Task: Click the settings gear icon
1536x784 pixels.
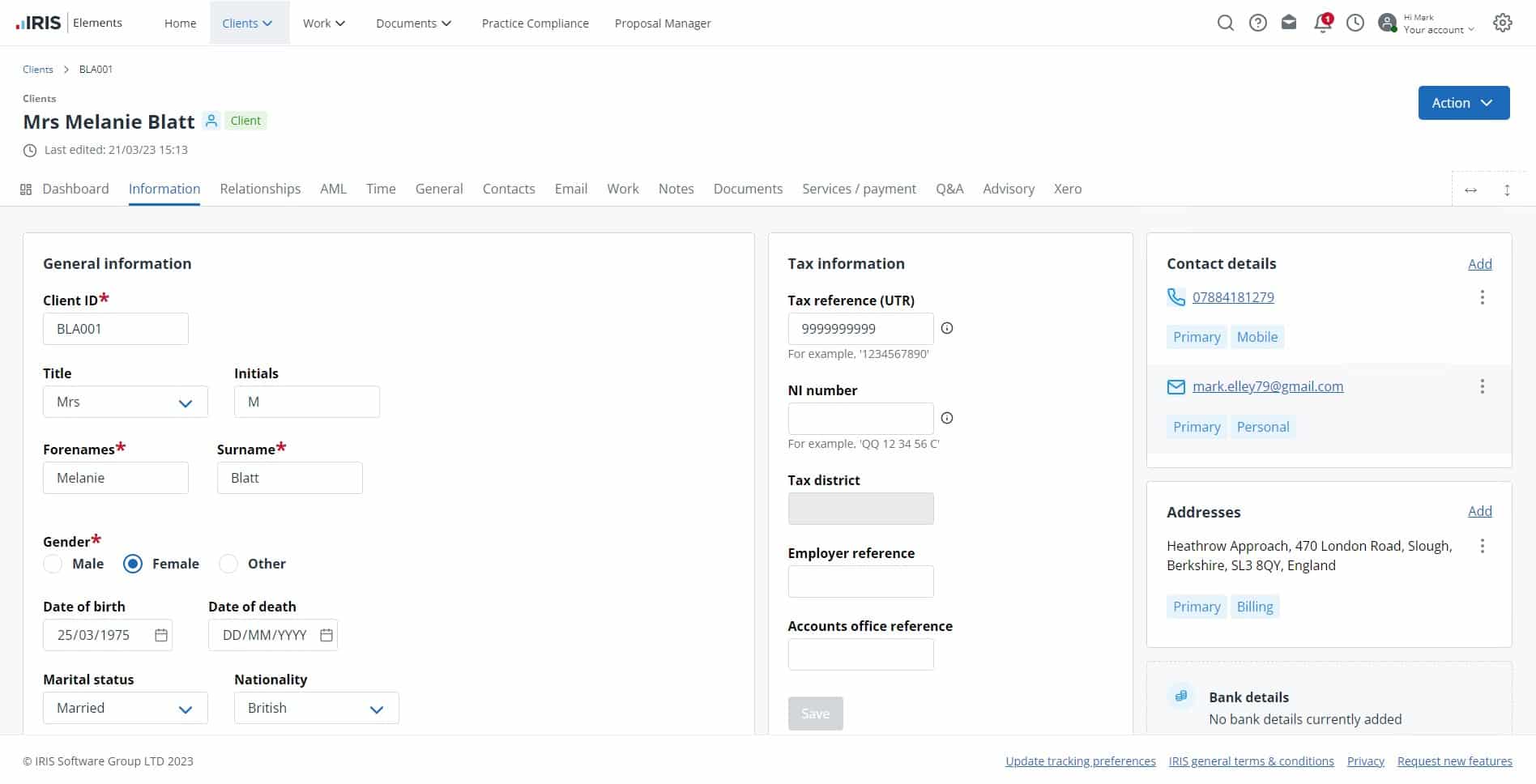Action: [x=1503, y=23]
